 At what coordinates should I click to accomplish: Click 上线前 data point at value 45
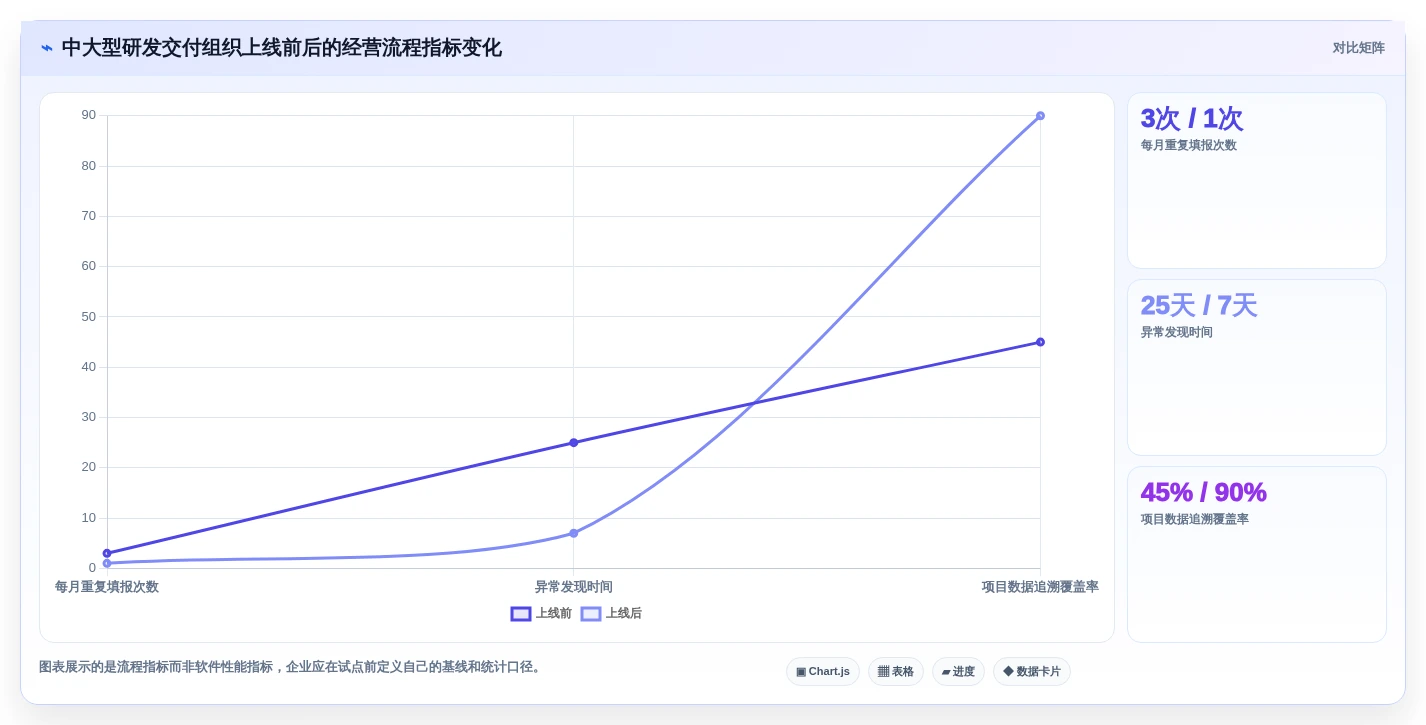[x=1040, y=342]
